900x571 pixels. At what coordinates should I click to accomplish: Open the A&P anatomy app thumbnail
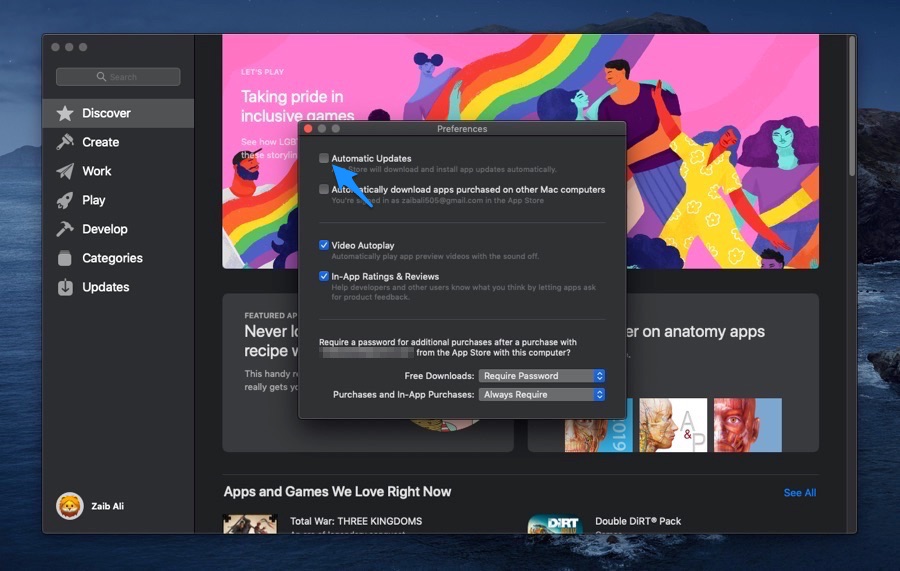tap(673, 425)
